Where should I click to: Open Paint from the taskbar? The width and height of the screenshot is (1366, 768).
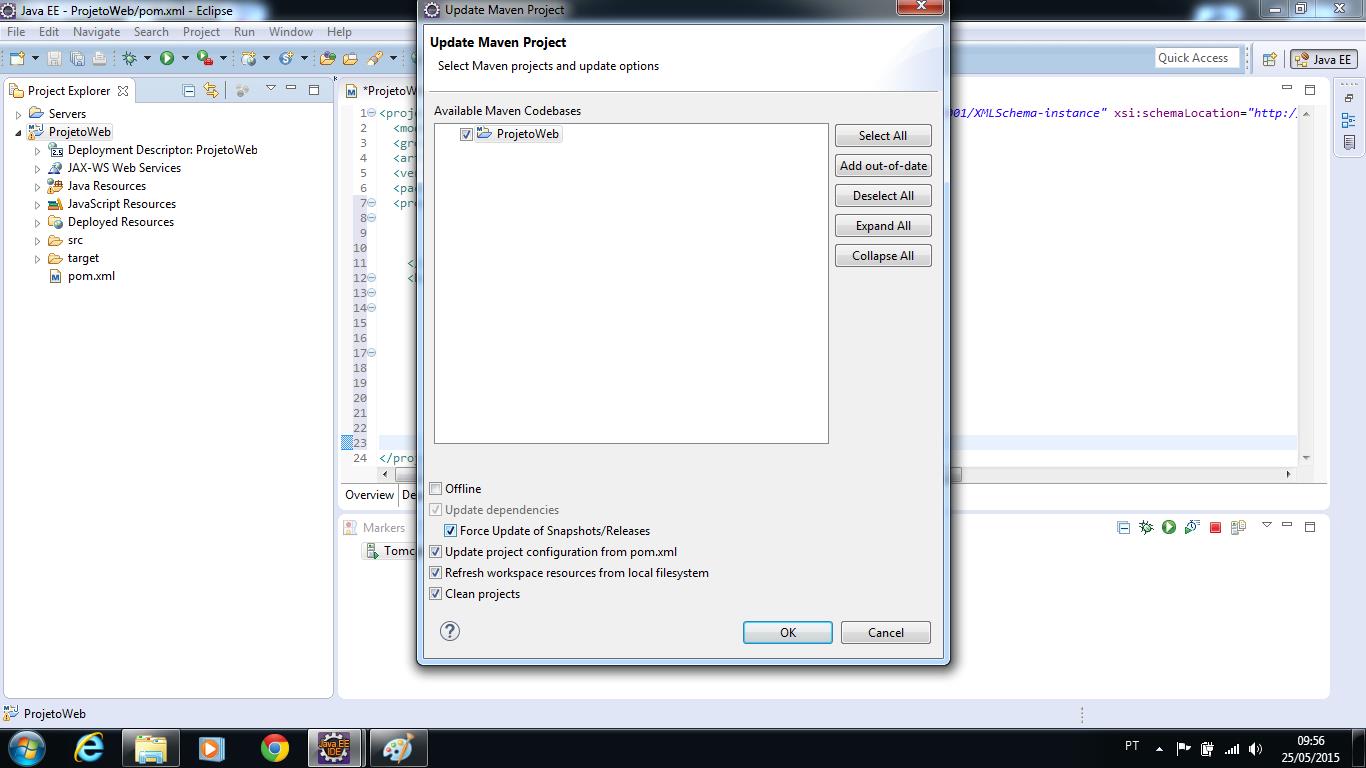[398, 747]
